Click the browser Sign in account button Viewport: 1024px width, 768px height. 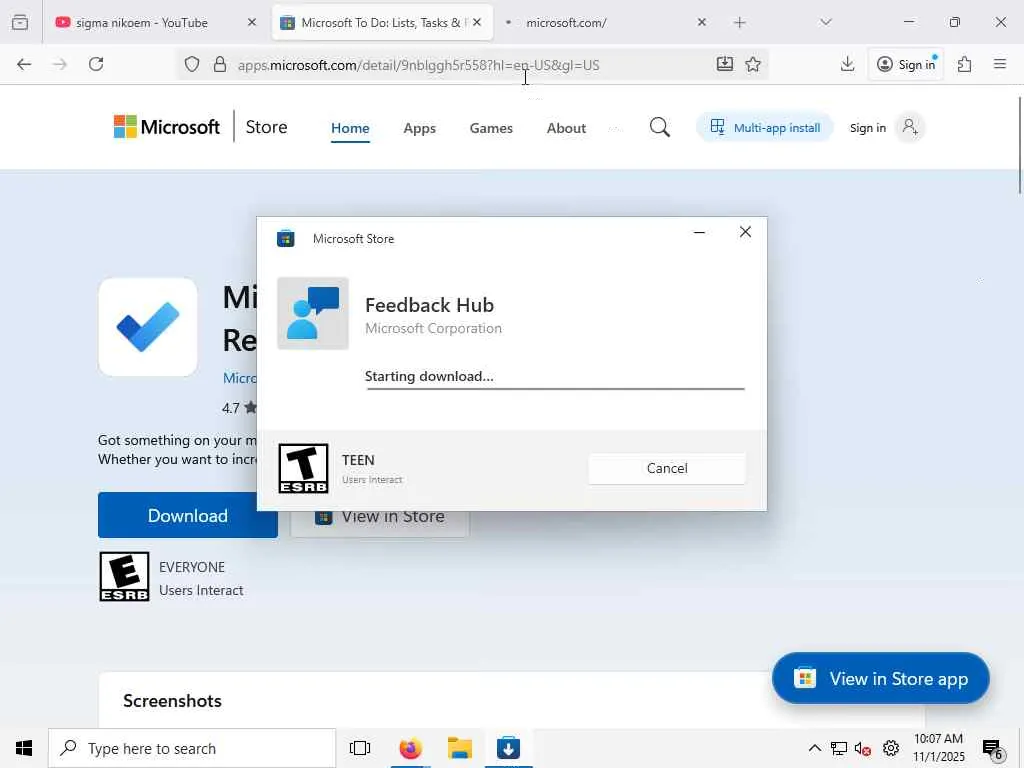pyautogui.click(x=906, y=64)
